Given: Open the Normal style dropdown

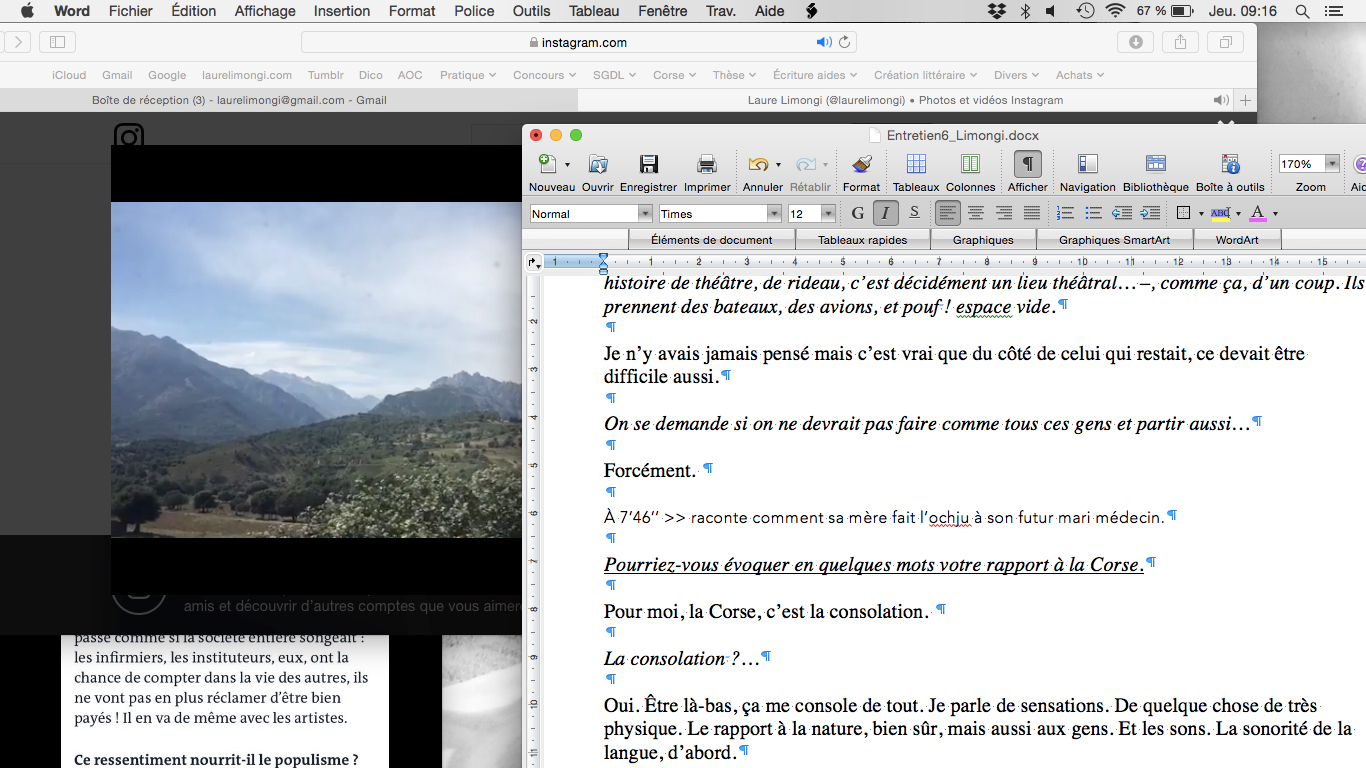Looking at the screenshot, I should click(645, 214).
